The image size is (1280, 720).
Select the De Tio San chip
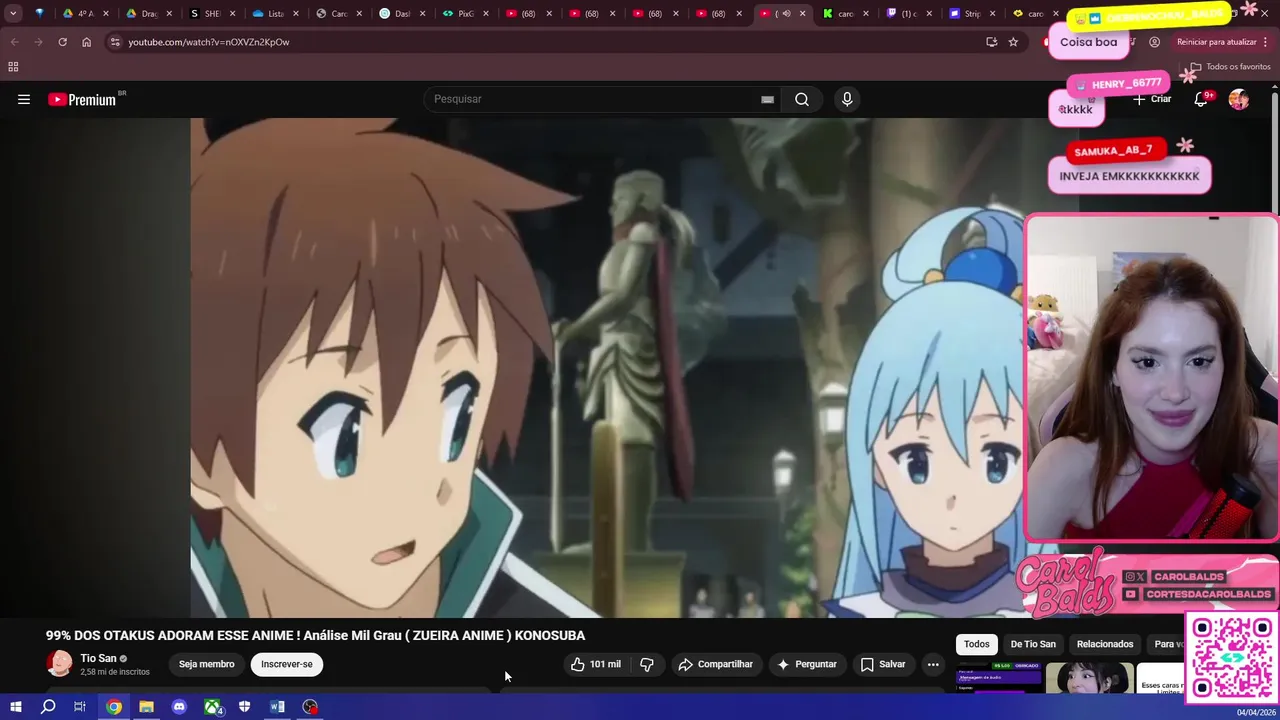click(x=1033, y=644)
